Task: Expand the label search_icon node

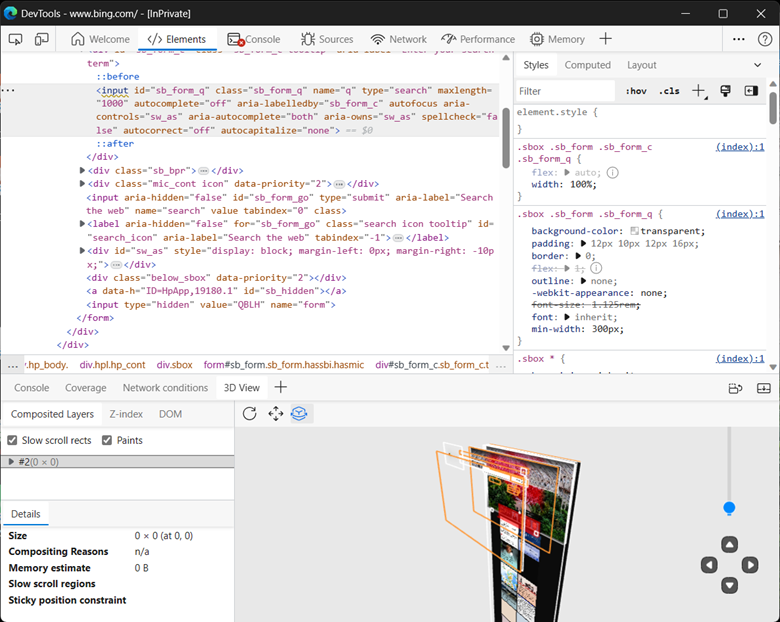Action: [x=82, y=224]
